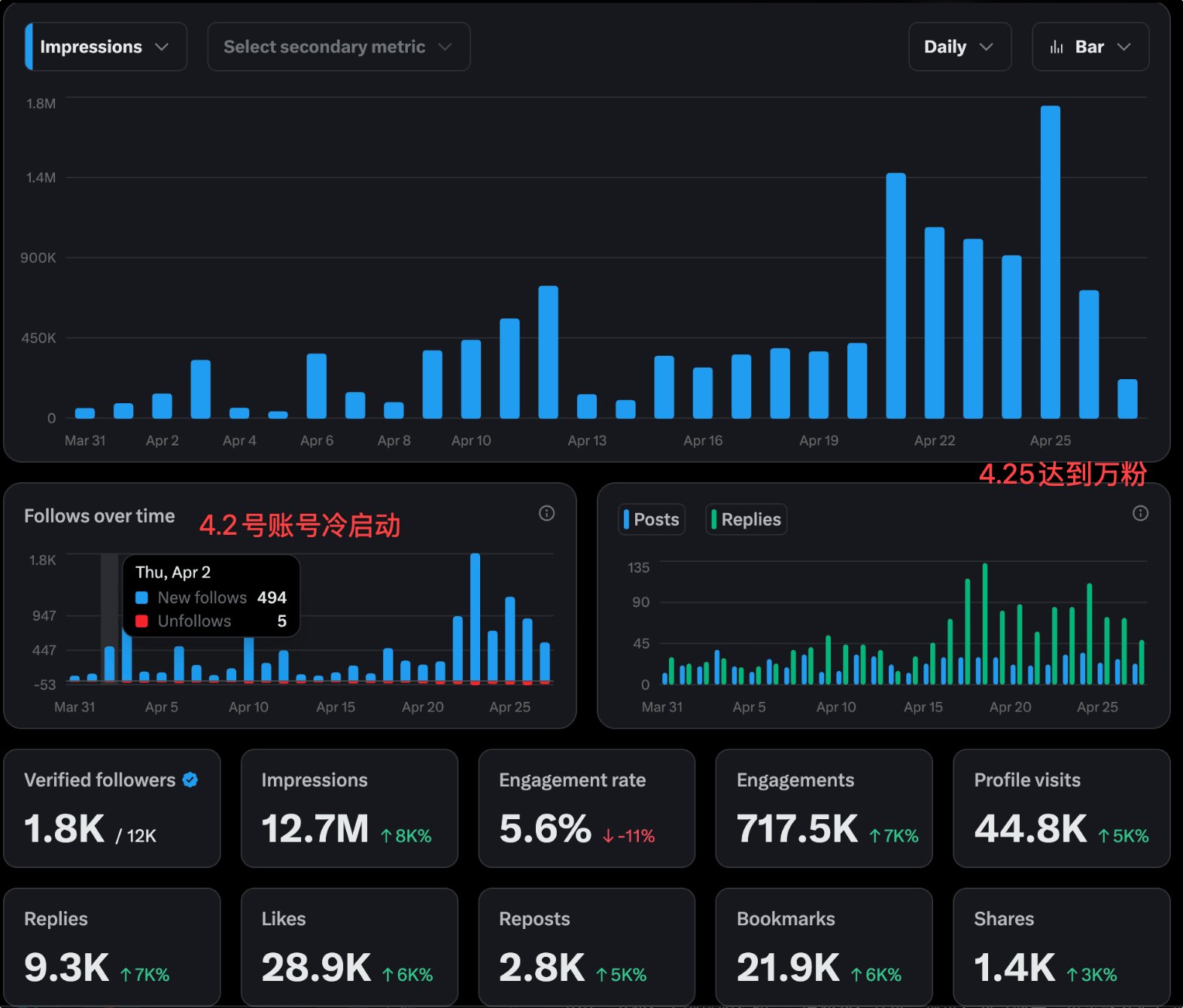
Task: Select the Shares card
Action: 1062,947
